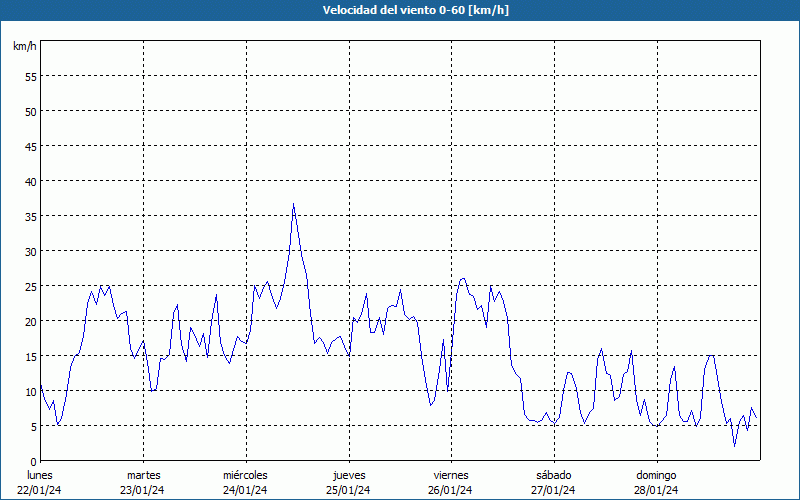
Task: Click the lowest wind dip on domingo
Action: click(x=735, y=445)
